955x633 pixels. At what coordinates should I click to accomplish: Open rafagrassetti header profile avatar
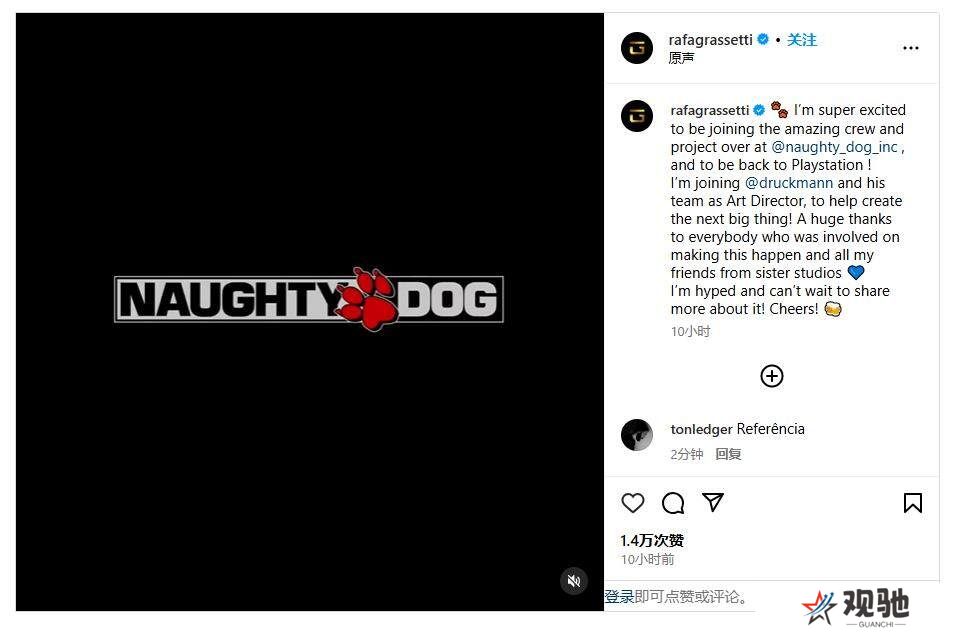636,48
